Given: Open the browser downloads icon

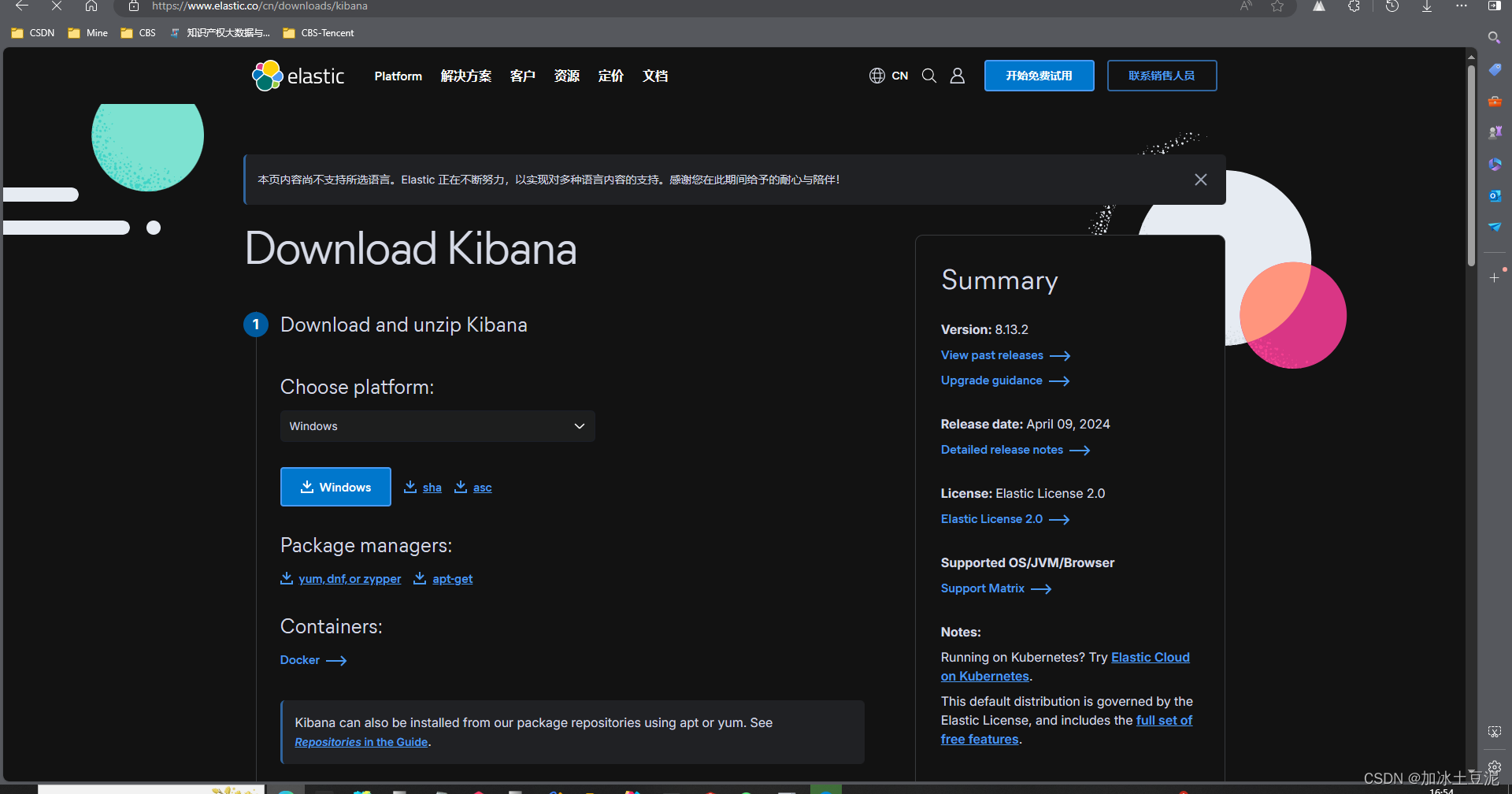Looking at the screenshot, I should pos(1427,6).
